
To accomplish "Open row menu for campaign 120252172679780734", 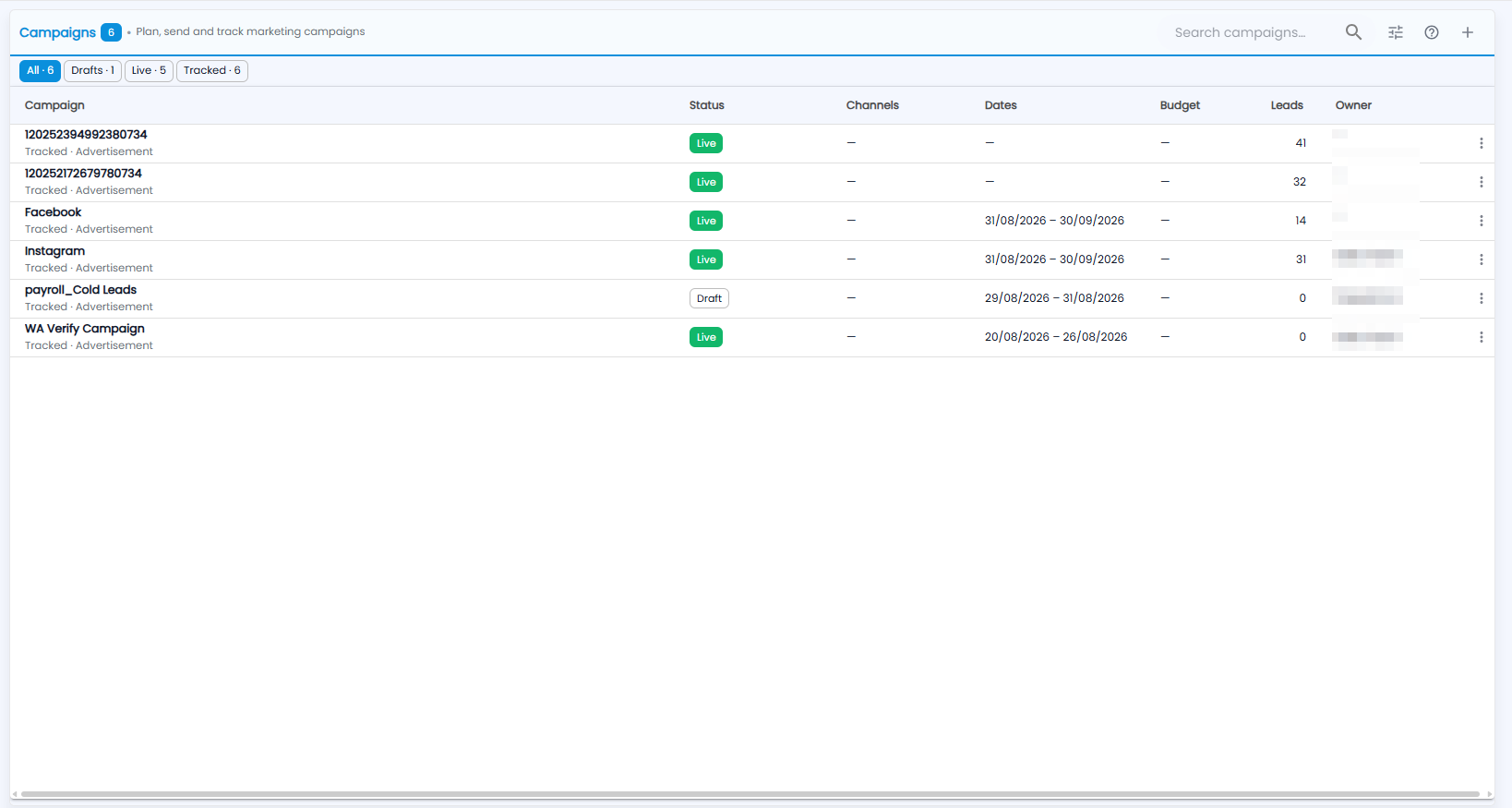I will coord(1482,182).
